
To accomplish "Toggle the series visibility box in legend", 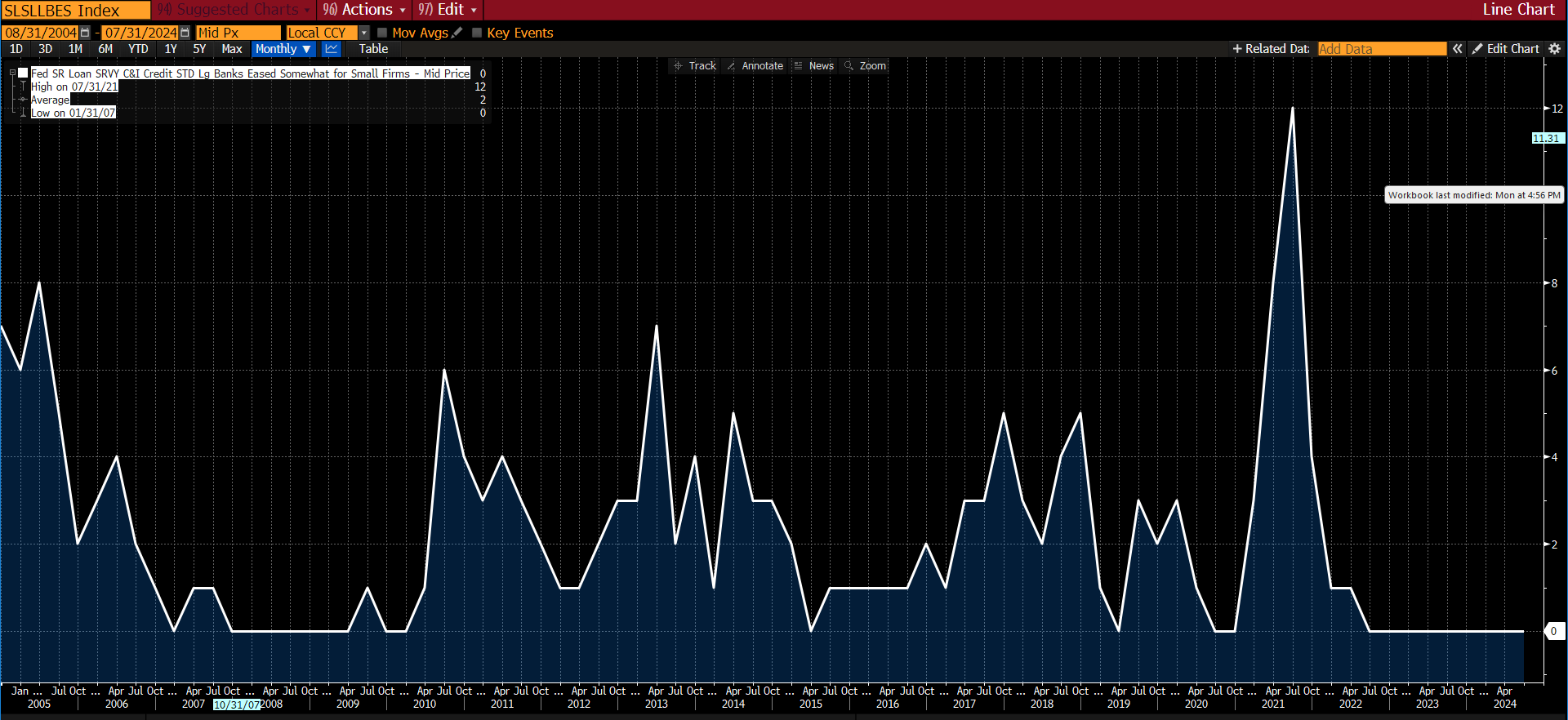I will click(x=24, y=73).
